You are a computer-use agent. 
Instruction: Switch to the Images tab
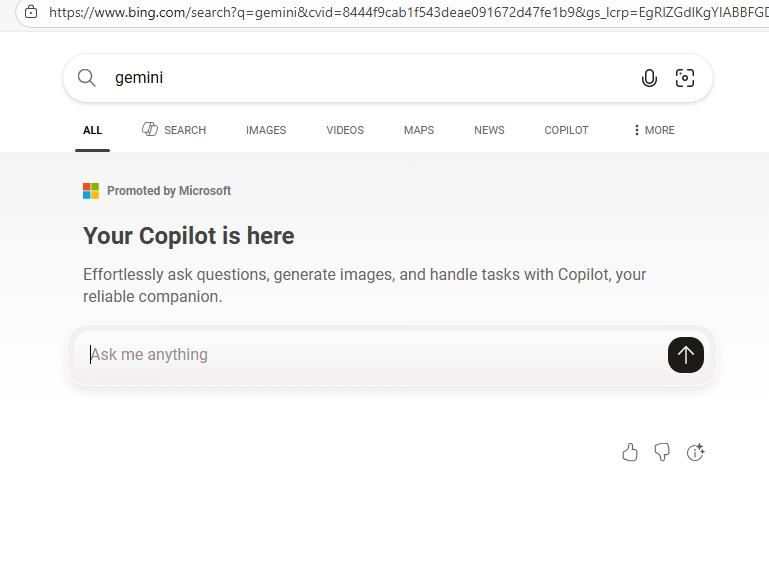coord(266,130)
